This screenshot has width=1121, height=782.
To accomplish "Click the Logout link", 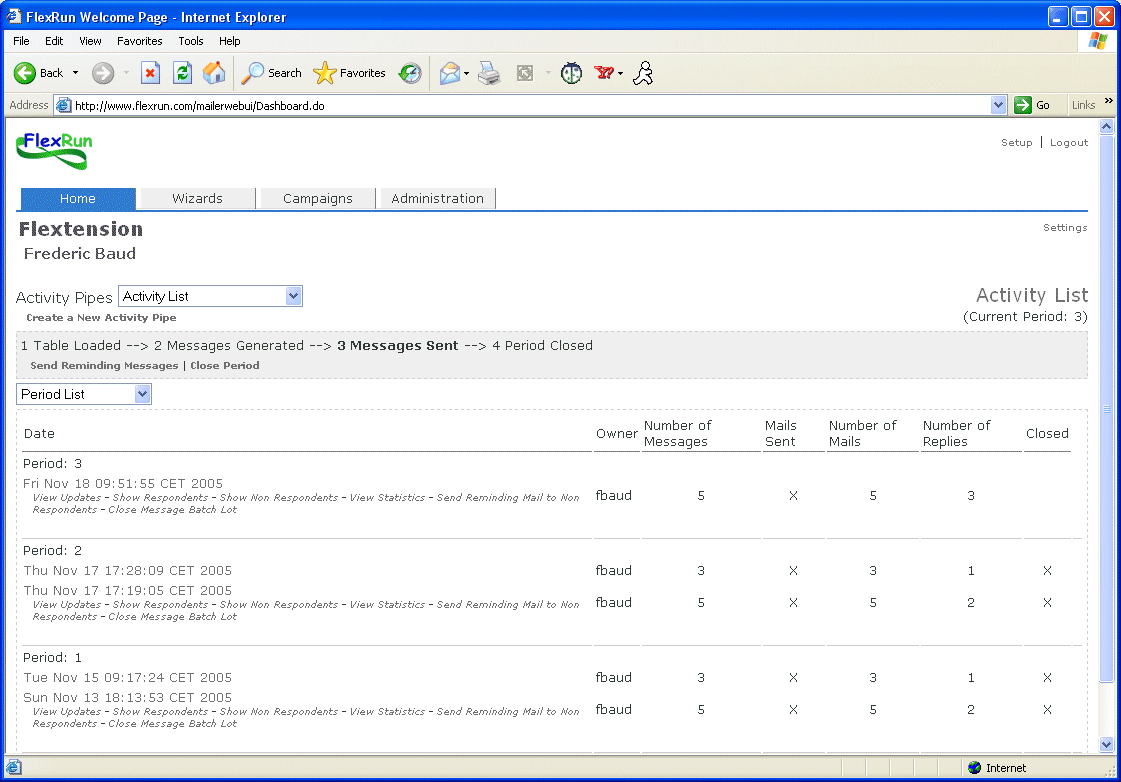I will [x=1069, y=143].
